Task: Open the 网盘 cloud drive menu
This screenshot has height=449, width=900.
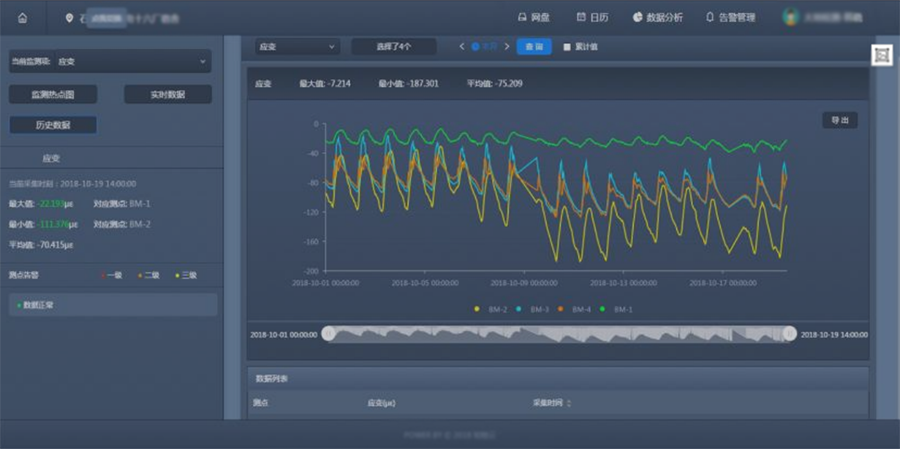Action: pyautogui.click(x=535, y=17)
